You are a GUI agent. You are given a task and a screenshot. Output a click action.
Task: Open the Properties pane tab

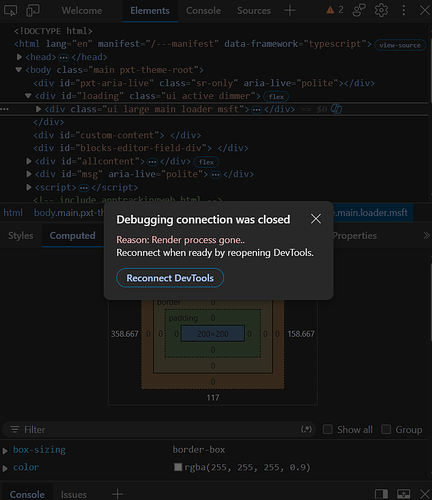(x=355, y=236)
